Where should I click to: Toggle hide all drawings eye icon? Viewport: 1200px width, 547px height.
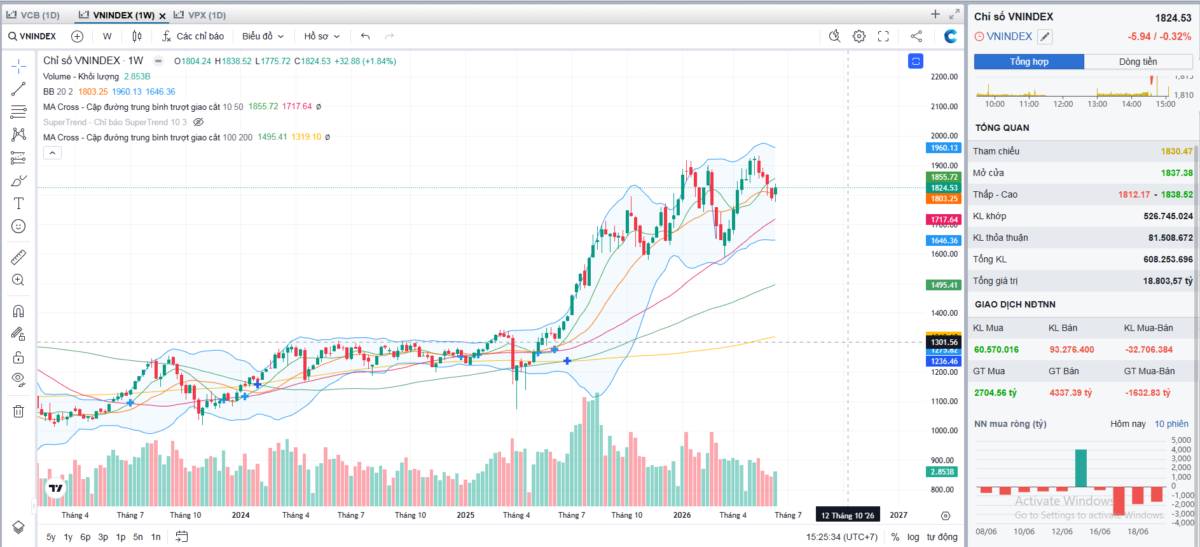pos(18,379)
